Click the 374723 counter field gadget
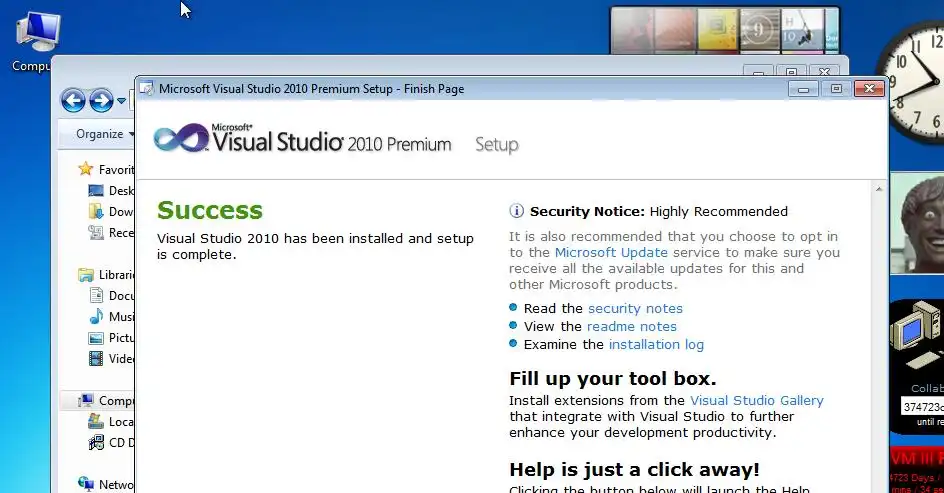 tap(923, 407)
